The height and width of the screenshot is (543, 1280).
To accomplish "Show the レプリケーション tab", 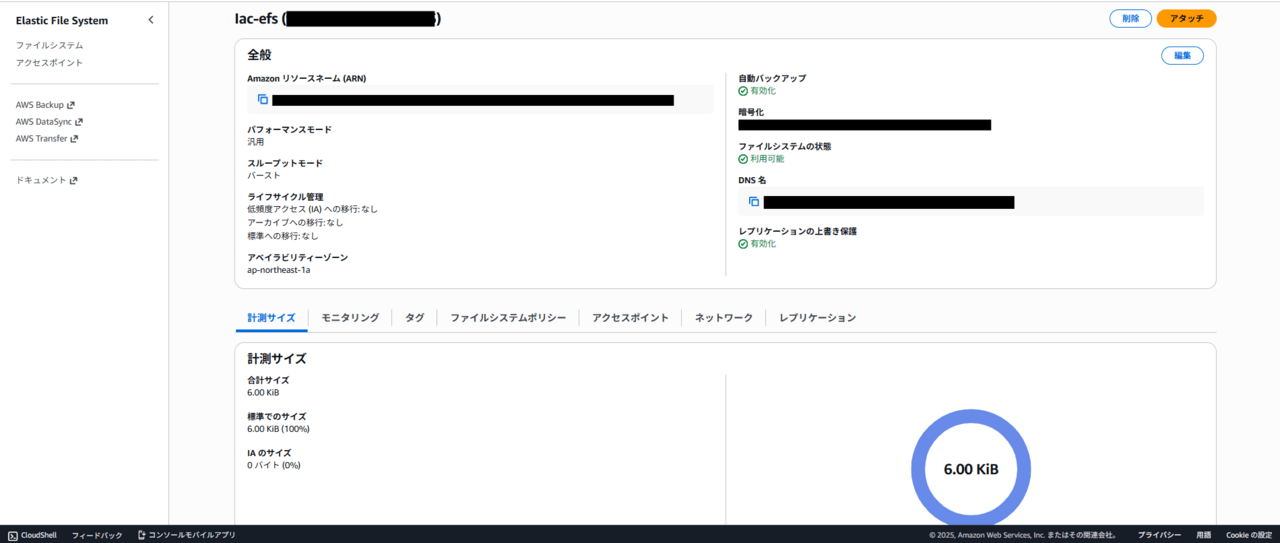I will pos(817,318).
